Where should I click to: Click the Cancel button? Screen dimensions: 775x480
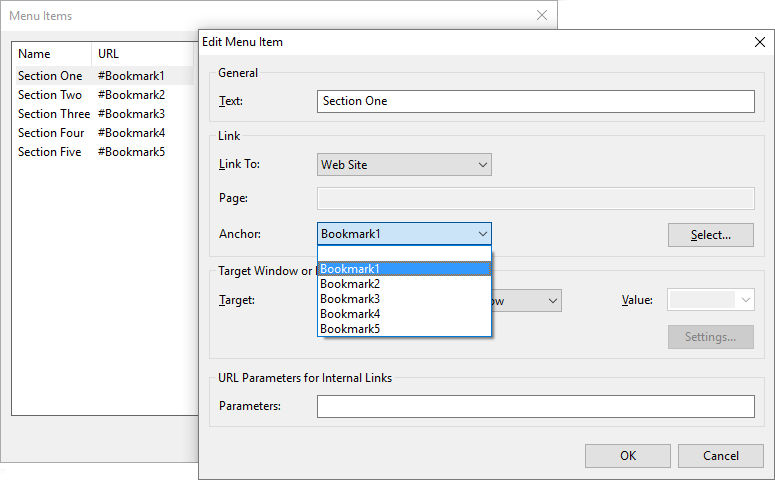tap(720, 456)
